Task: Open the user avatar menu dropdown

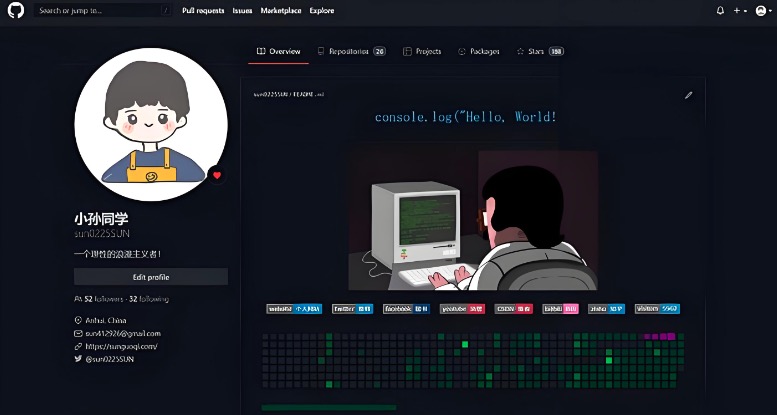Action: [763, 10]
